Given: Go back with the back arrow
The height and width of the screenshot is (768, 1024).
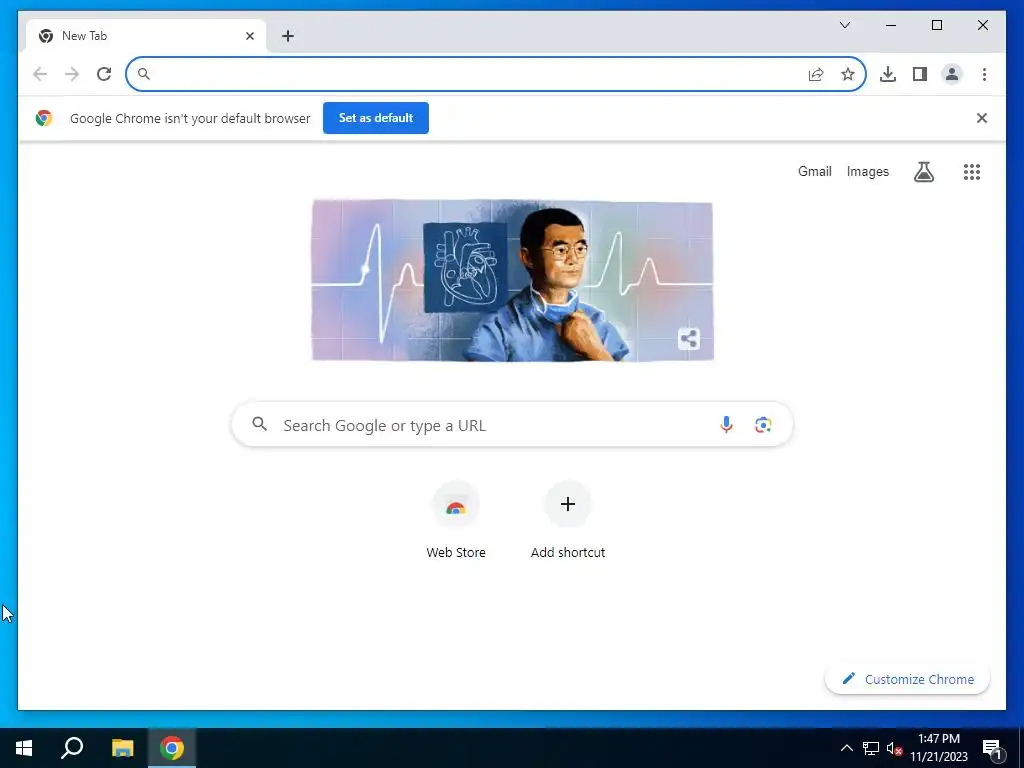Looking at the screenshot, I should click(40, 74).
